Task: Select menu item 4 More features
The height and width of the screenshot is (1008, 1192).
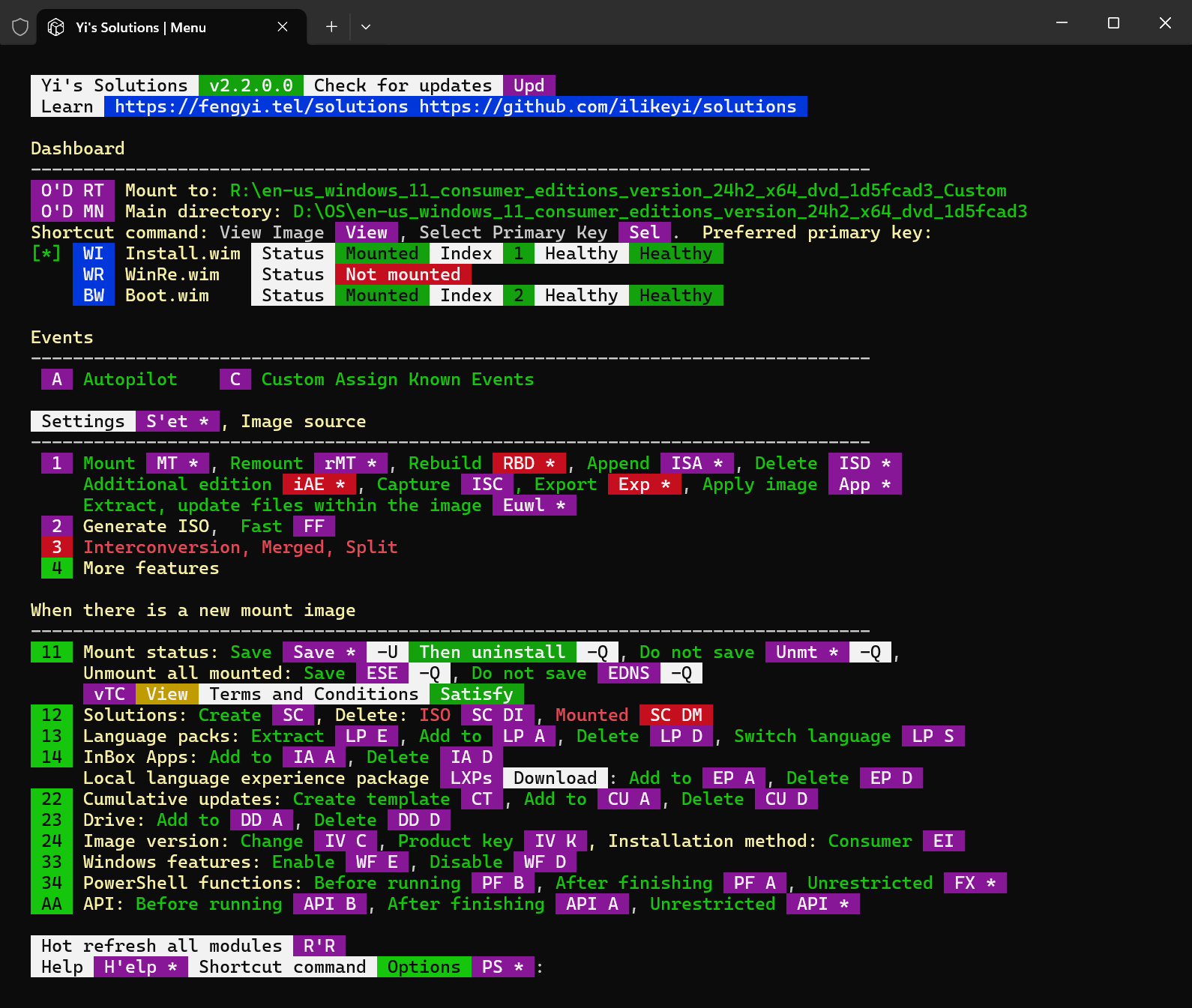Action: pos(57,568)
